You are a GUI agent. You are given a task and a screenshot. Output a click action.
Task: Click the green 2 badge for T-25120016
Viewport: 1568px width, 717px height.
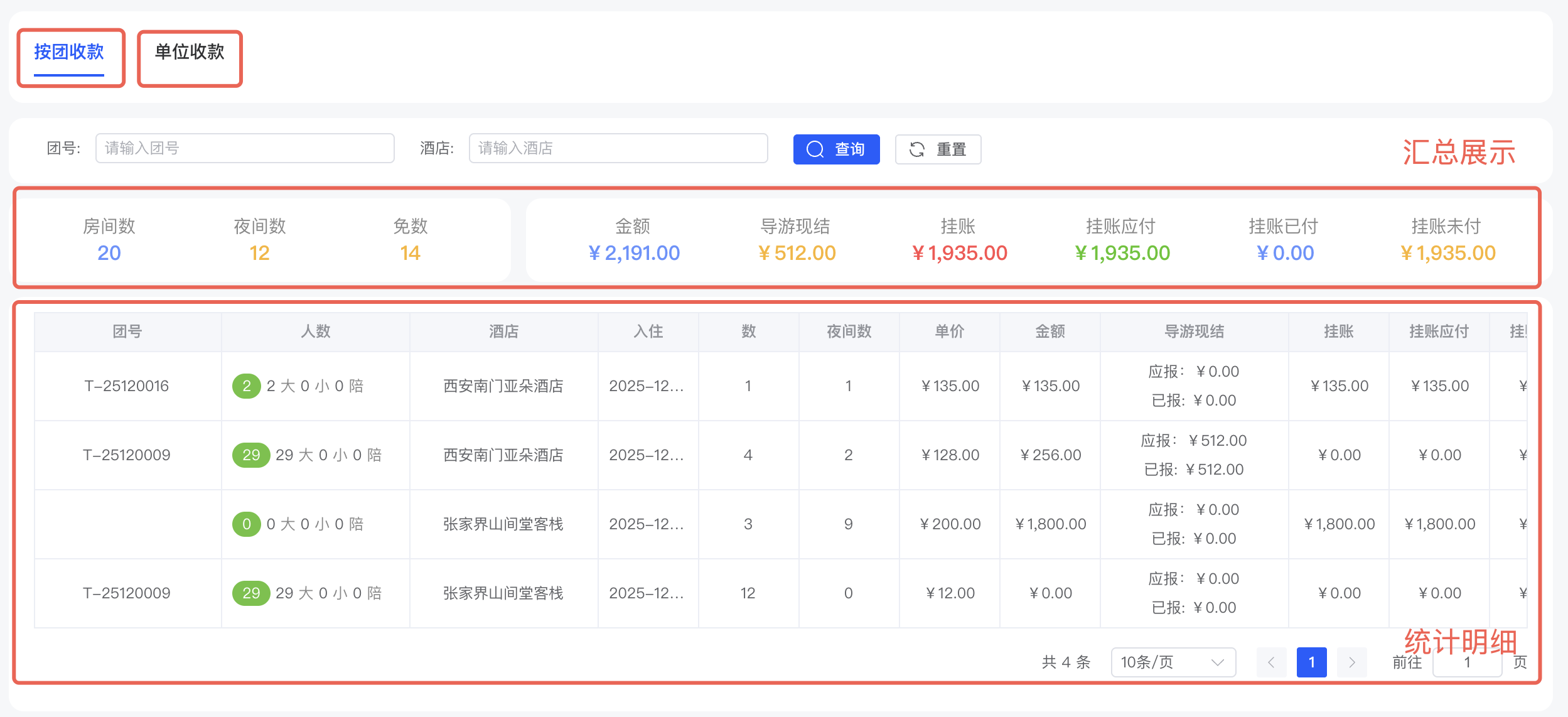coord(247,386)
